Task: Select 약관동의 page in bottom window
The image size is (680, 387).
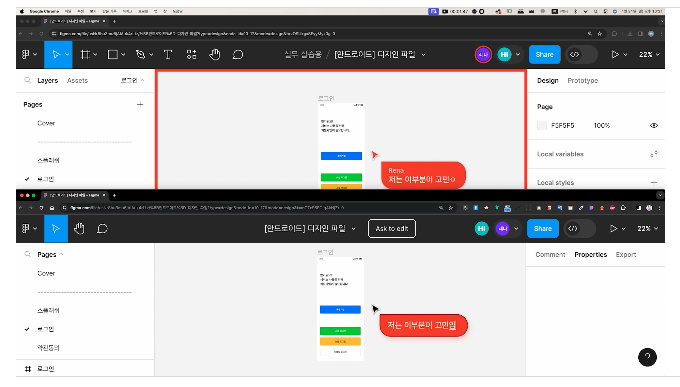Action: (x=48, y=348)
